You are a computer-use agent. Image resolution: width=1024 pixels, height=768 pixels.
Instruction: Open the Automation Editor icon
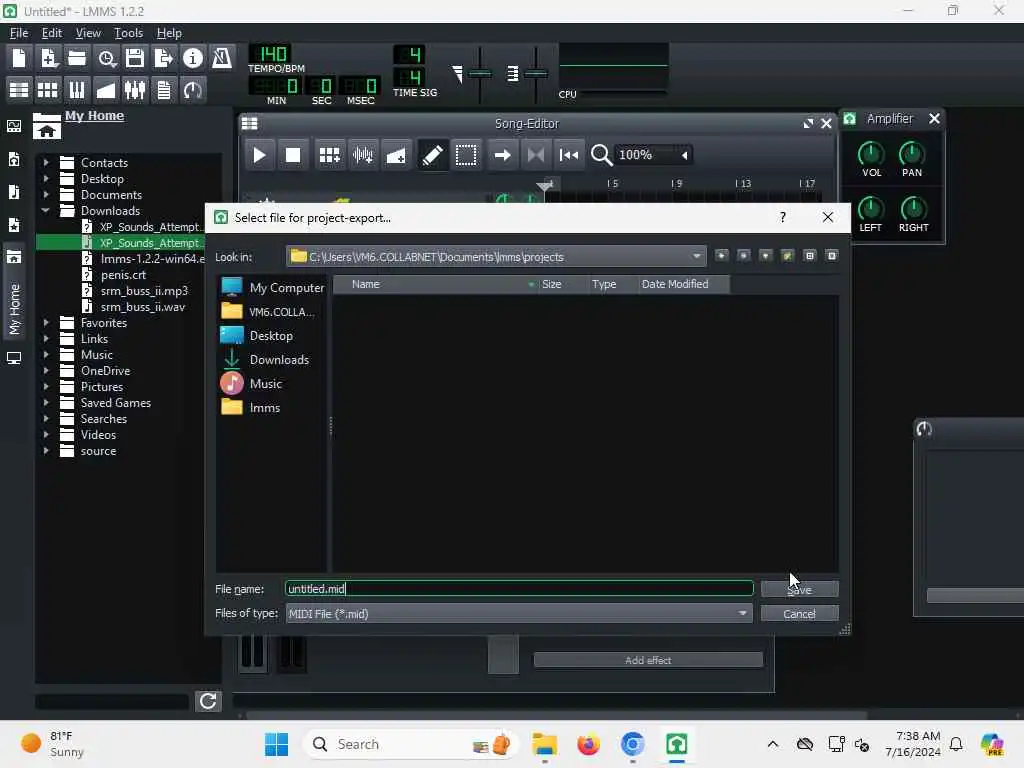click(106, 89)
